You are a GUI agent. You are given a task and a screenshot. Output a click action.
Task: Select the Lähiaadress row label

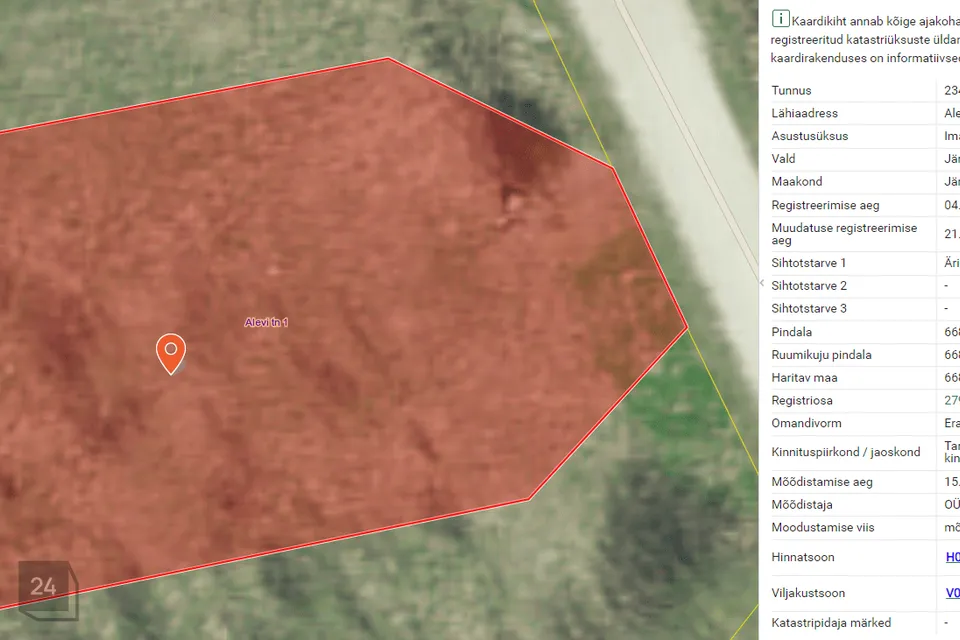click(x=804, y=114)
